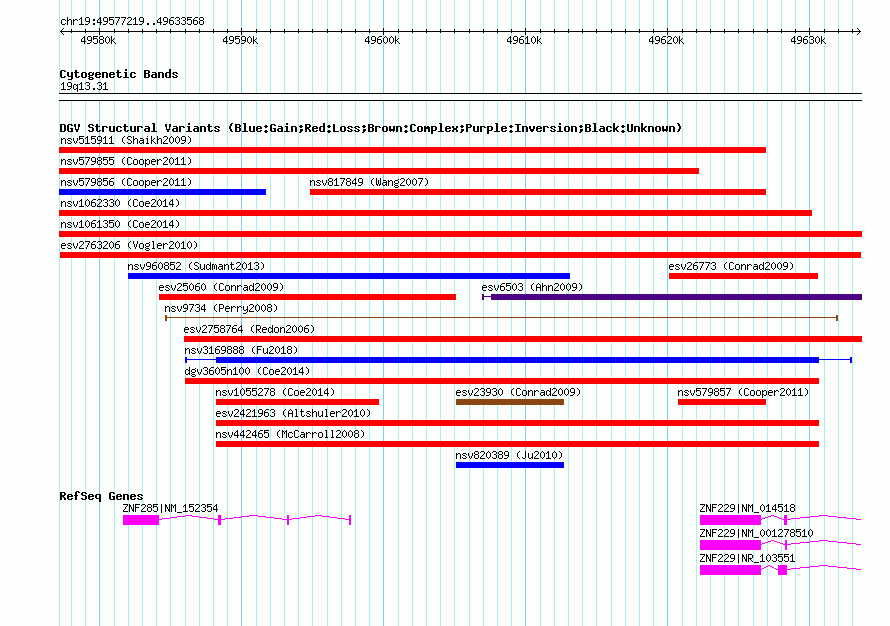Click the esv23930 (Conrad2009) label
Screen dimensions: 890x626
click(518, 392)
